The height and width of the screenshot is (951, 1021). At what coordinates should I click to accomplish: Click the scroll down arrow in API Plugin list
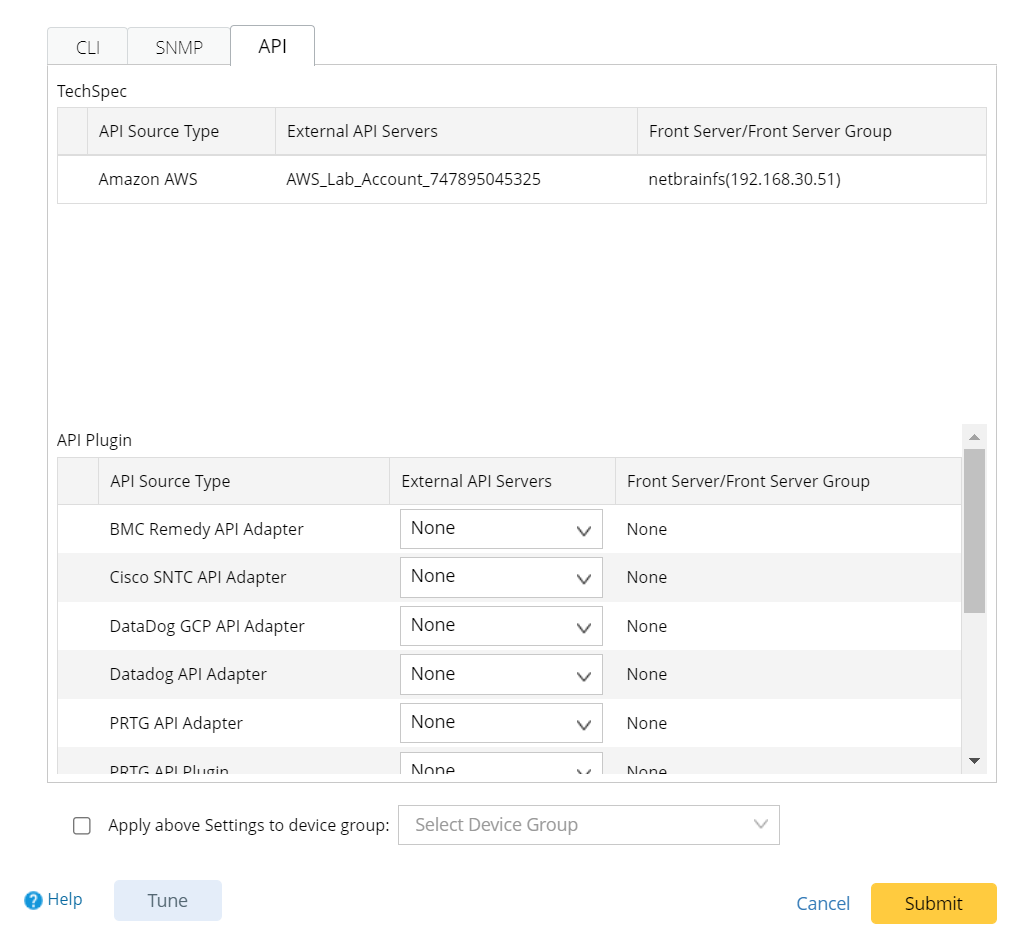point(974,761)
